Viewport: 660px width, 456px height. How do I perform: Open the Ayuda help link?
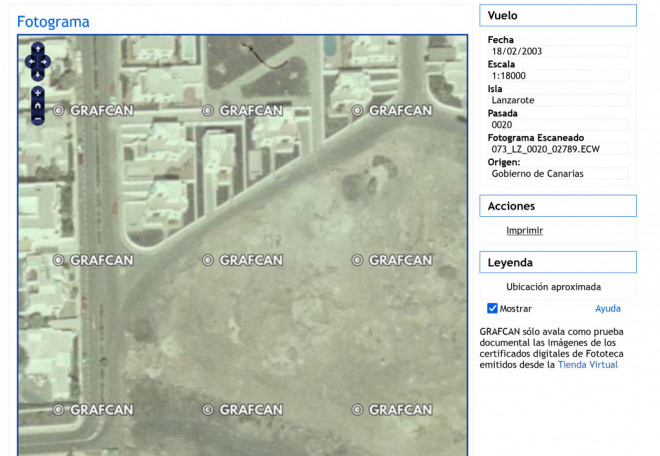pos(608,309)
